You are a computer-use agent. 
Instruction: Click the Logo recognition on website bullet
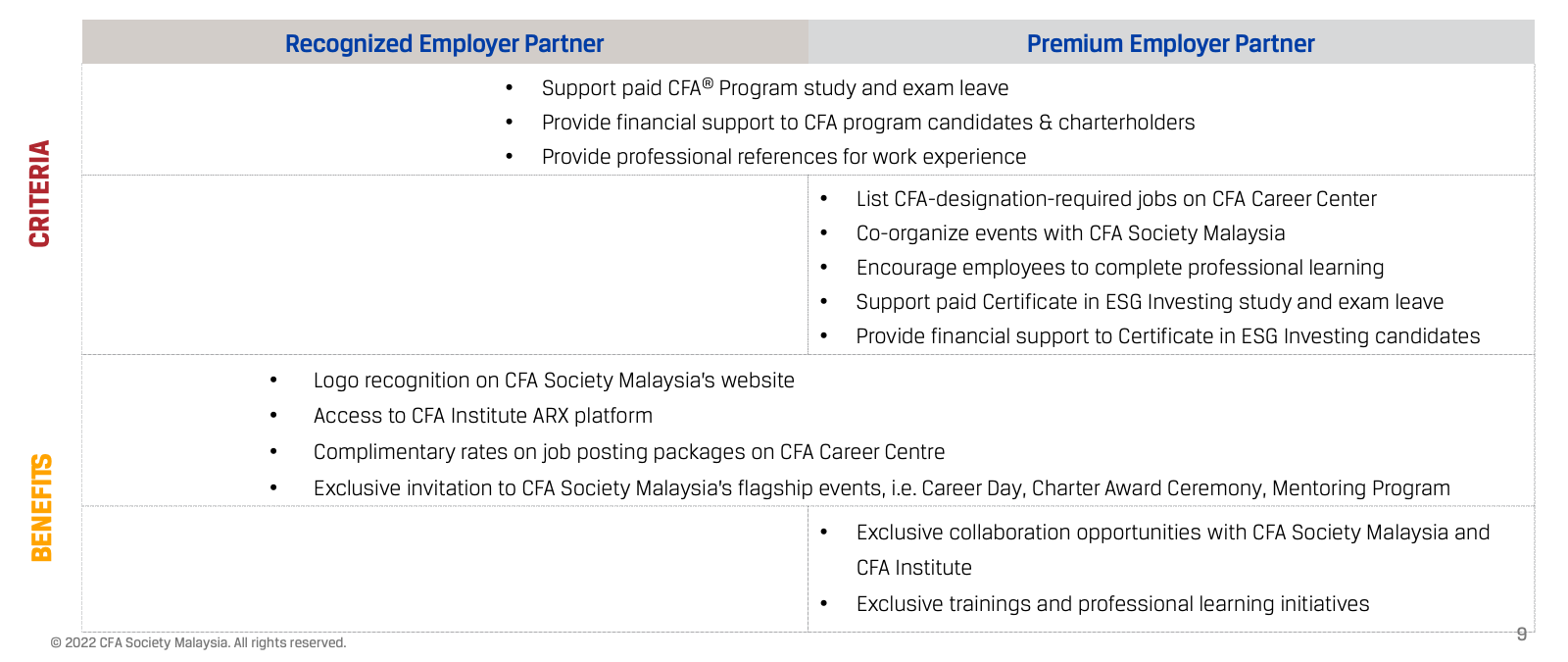point(553,381)
